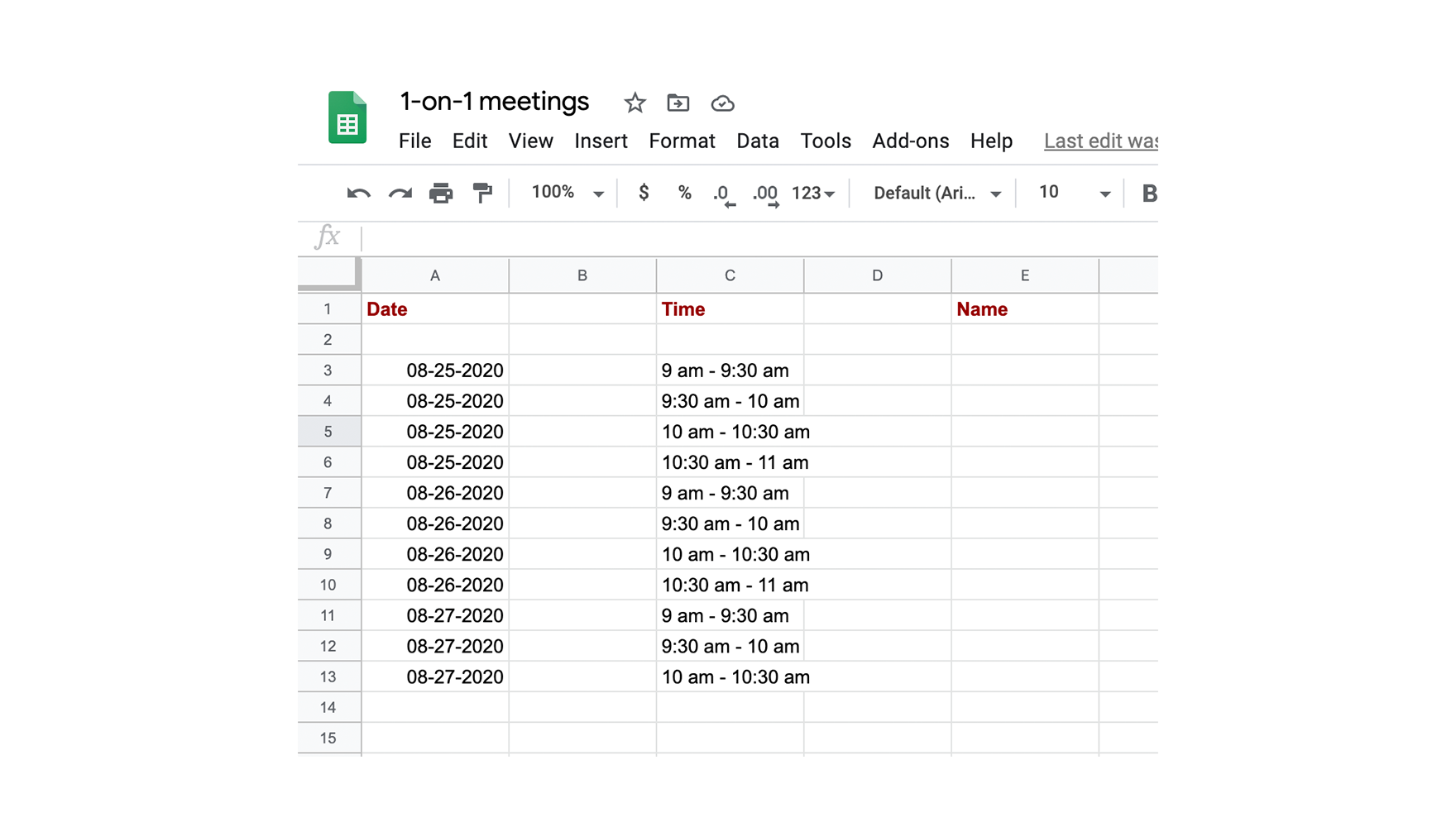Expand the 123 number formats dropdown

813,194
